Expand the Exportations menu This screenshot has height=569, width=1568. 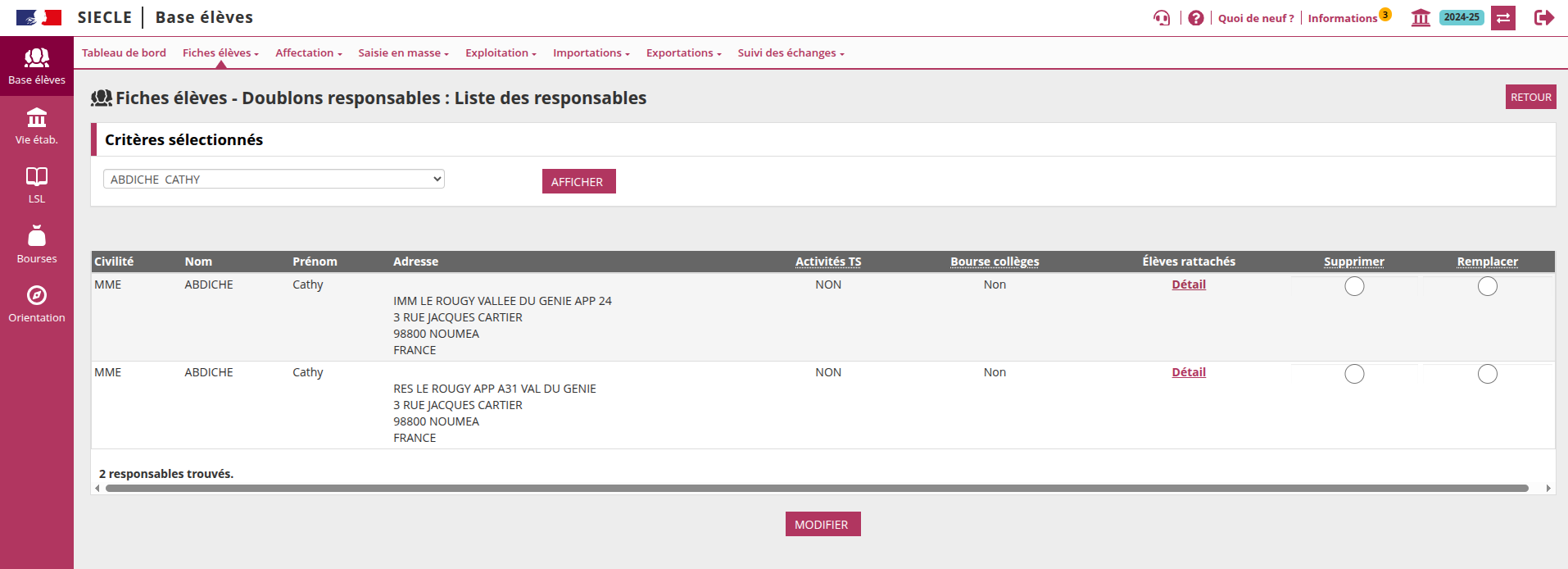[683, 53]
